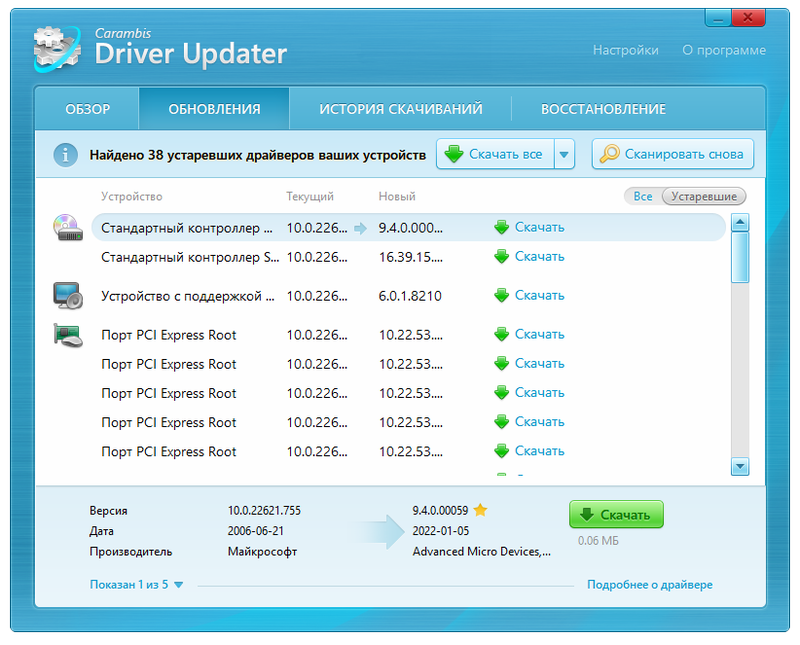This screenshot has width=800, height=645.
Task: Click the scrollbar up arrow
Action: point(740,222)
